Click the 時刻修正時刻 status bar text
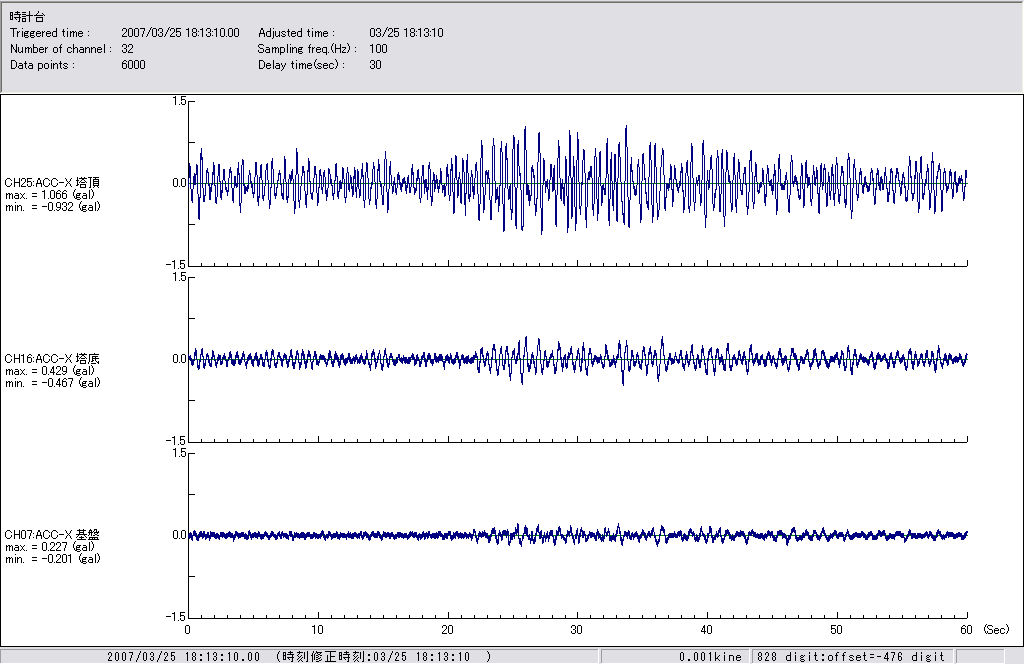This screenshot has height=664, width=1024. click(x=383, y=657)
